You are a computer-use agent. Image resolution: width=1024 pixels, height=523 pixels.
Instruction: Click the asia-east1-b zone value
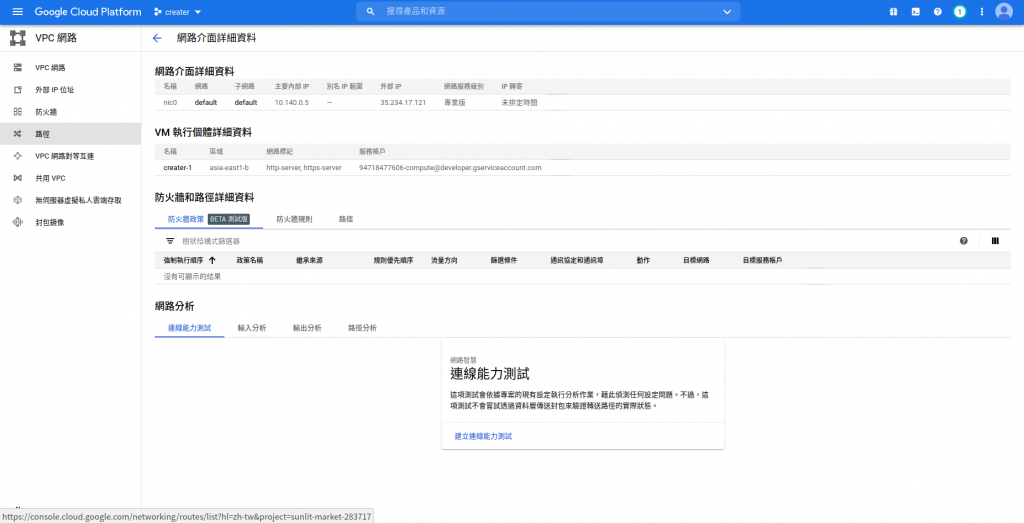coord(229,168)
